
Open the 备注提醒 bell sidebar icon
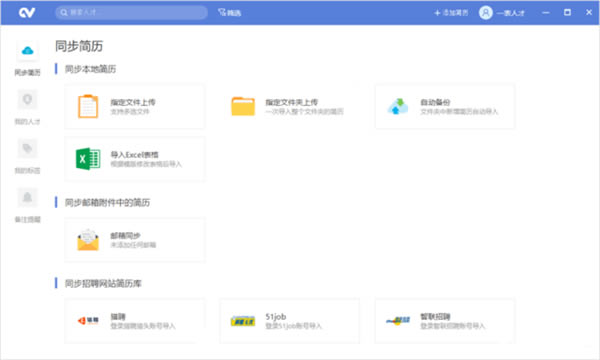(x=28, y=197)
